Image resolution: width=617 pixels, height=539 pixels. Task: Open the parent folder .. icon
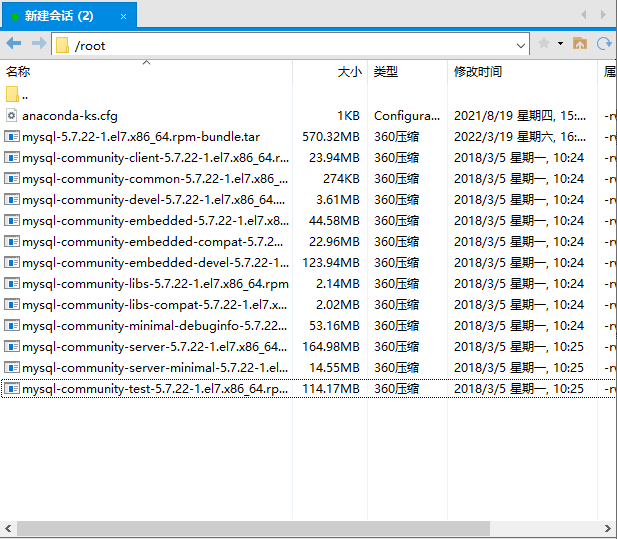pyautogui.click(x=12, y=94)
